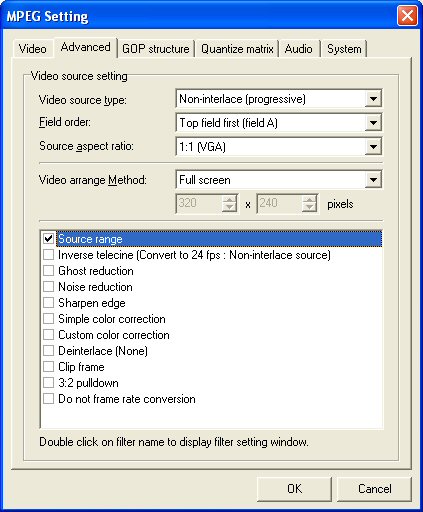Screen dimensions: 423x512
Task: Enable the Noise reduction filter
Action: point(49,287)
